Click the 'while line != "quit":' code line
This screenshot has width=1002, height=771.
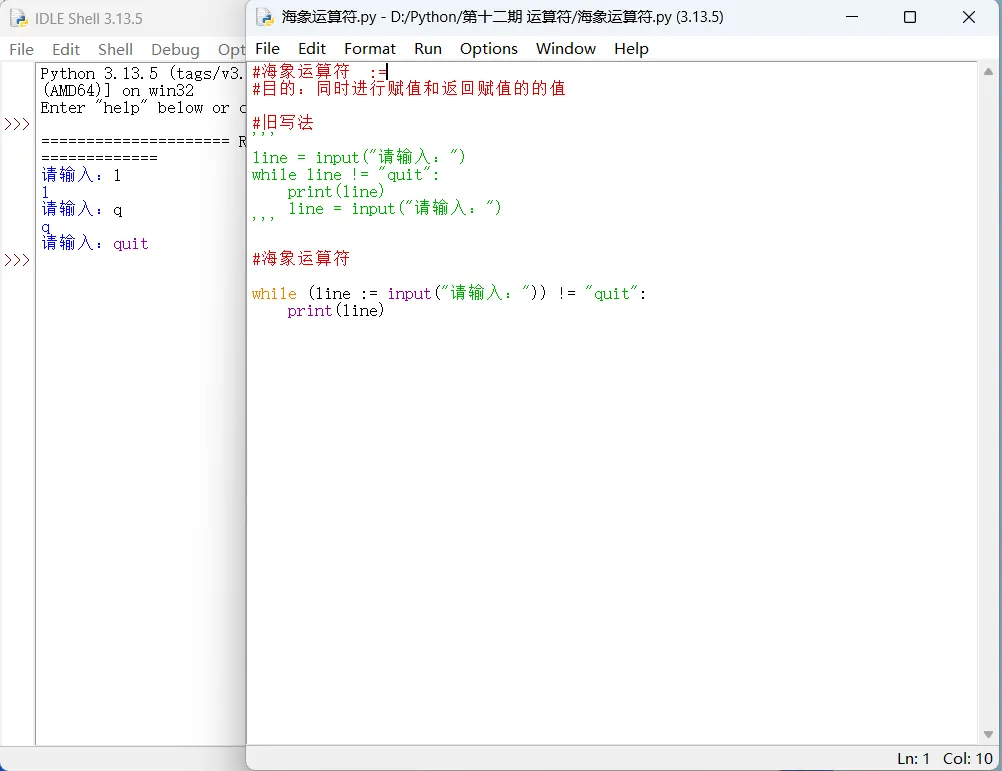(346, 174)
